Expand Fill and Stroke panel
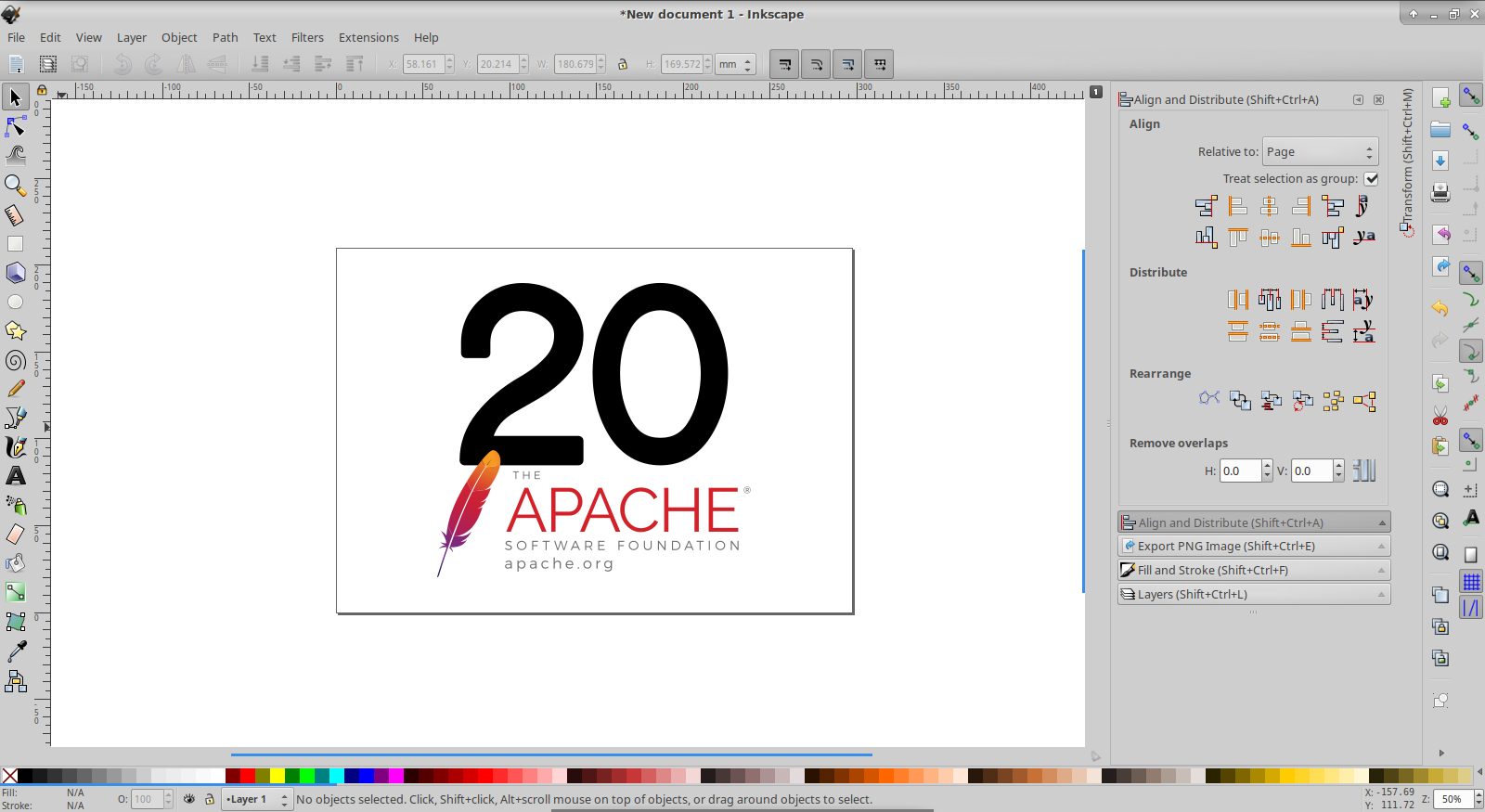 point(1254,570)
